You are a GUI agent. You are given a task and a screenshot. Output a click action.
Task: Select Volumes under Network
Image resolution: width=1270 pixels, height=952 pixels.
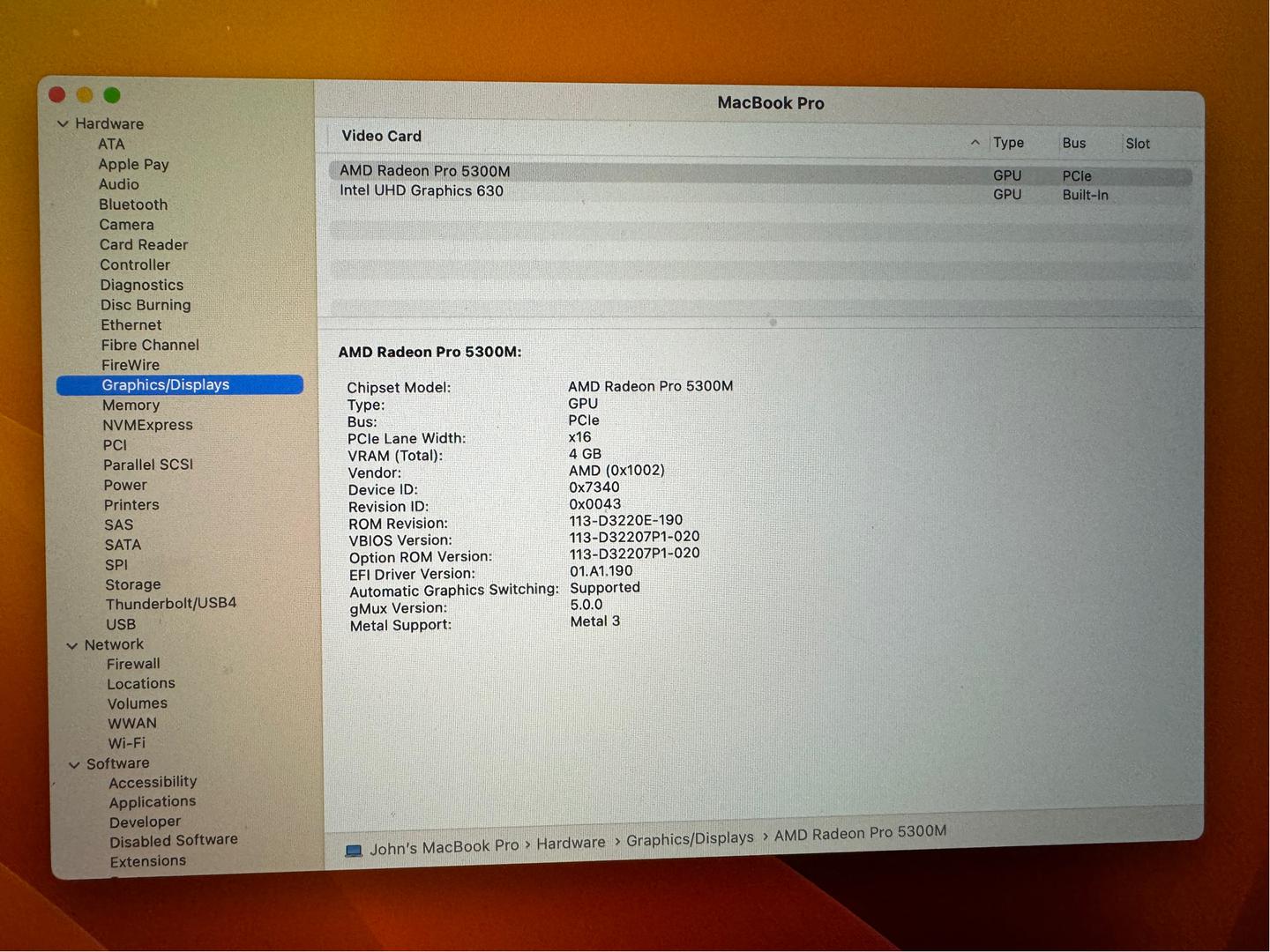tap(138, 703)
